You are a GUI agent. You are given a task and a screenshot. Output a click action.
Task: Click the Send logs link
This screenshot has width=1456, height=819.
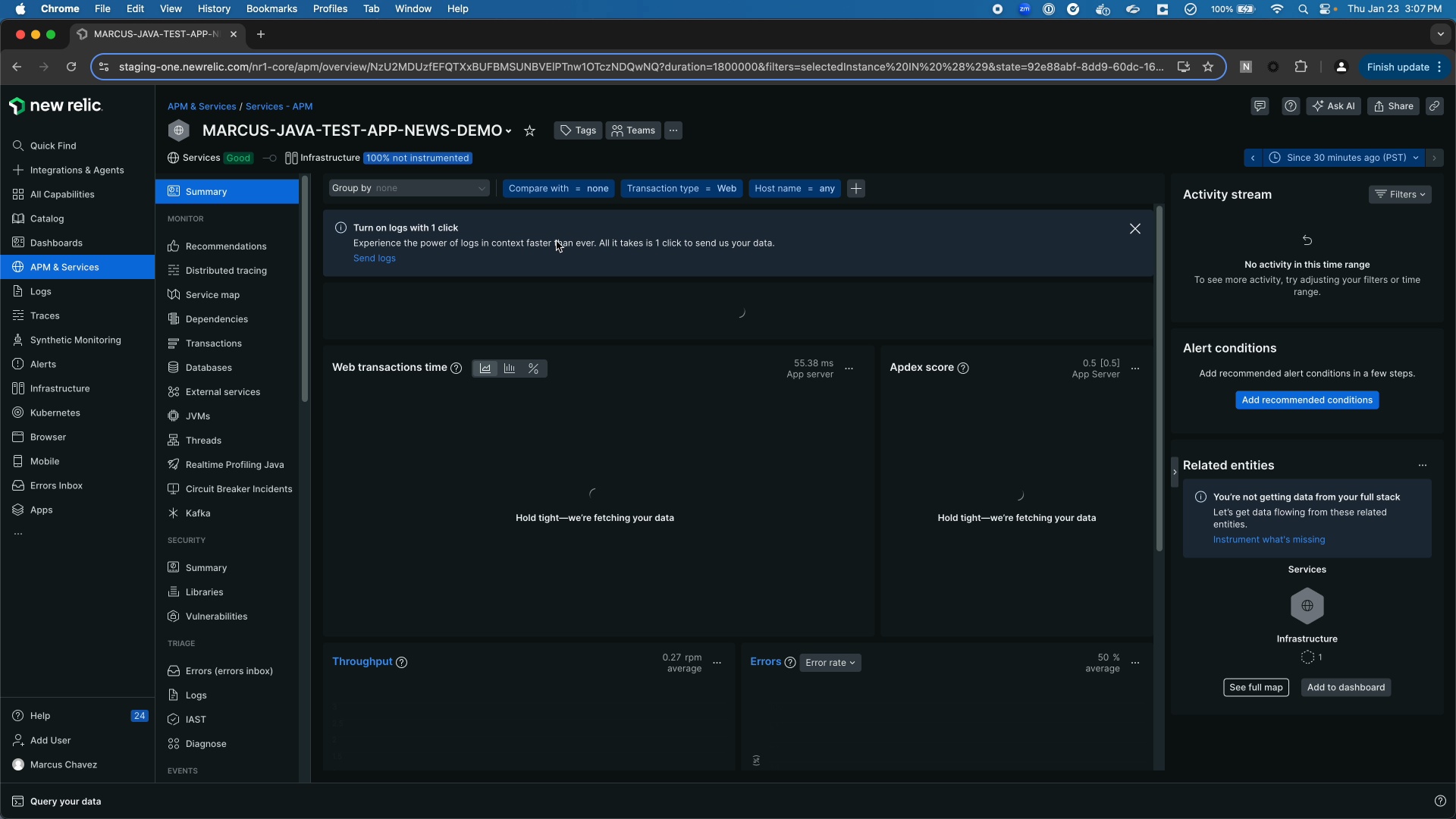[375, 259]
